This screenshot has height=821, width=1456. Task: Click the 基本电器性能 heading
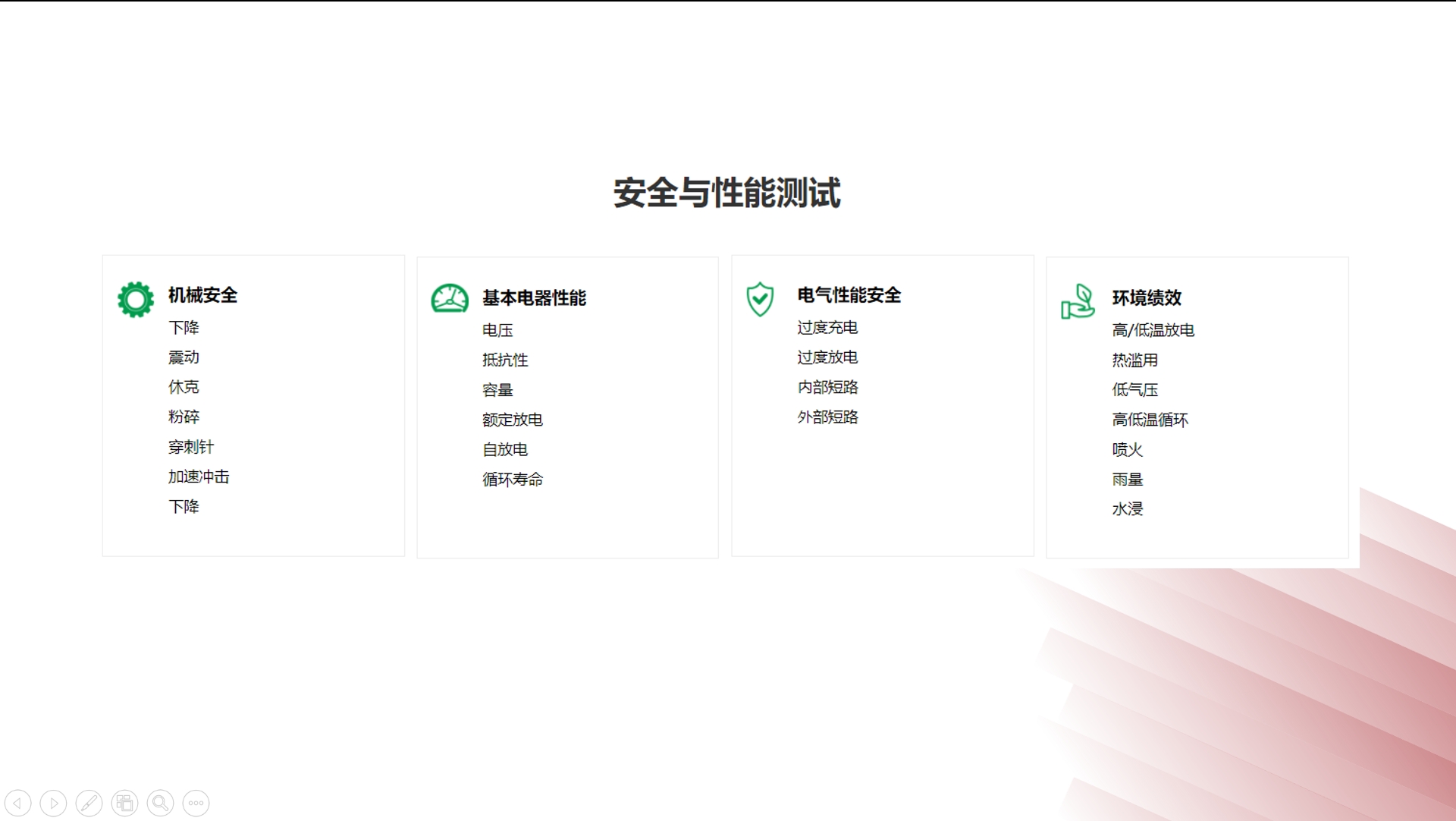point(534,298)
